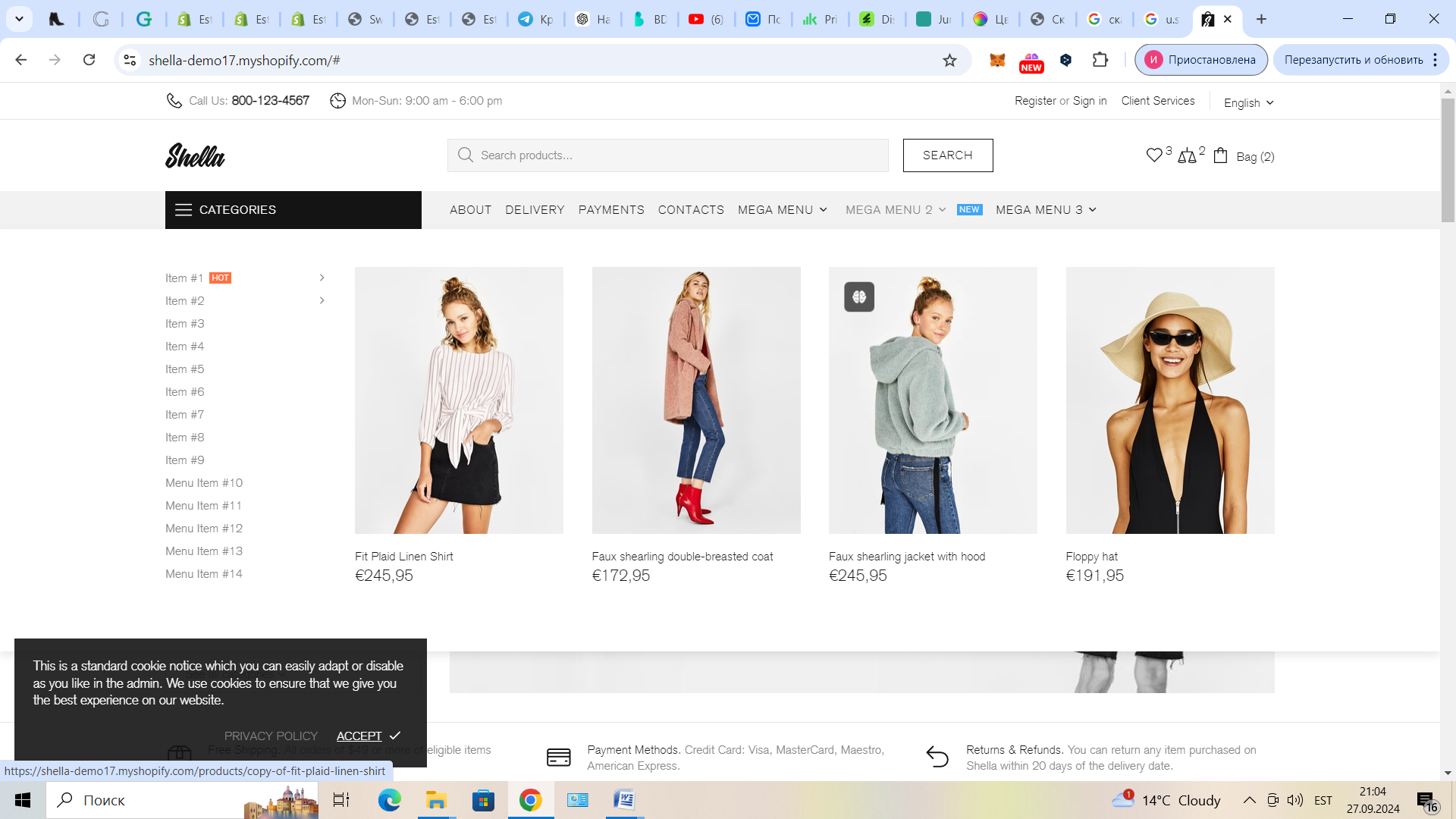Open the wishlist heart icon

click(x=1153, y=155)
